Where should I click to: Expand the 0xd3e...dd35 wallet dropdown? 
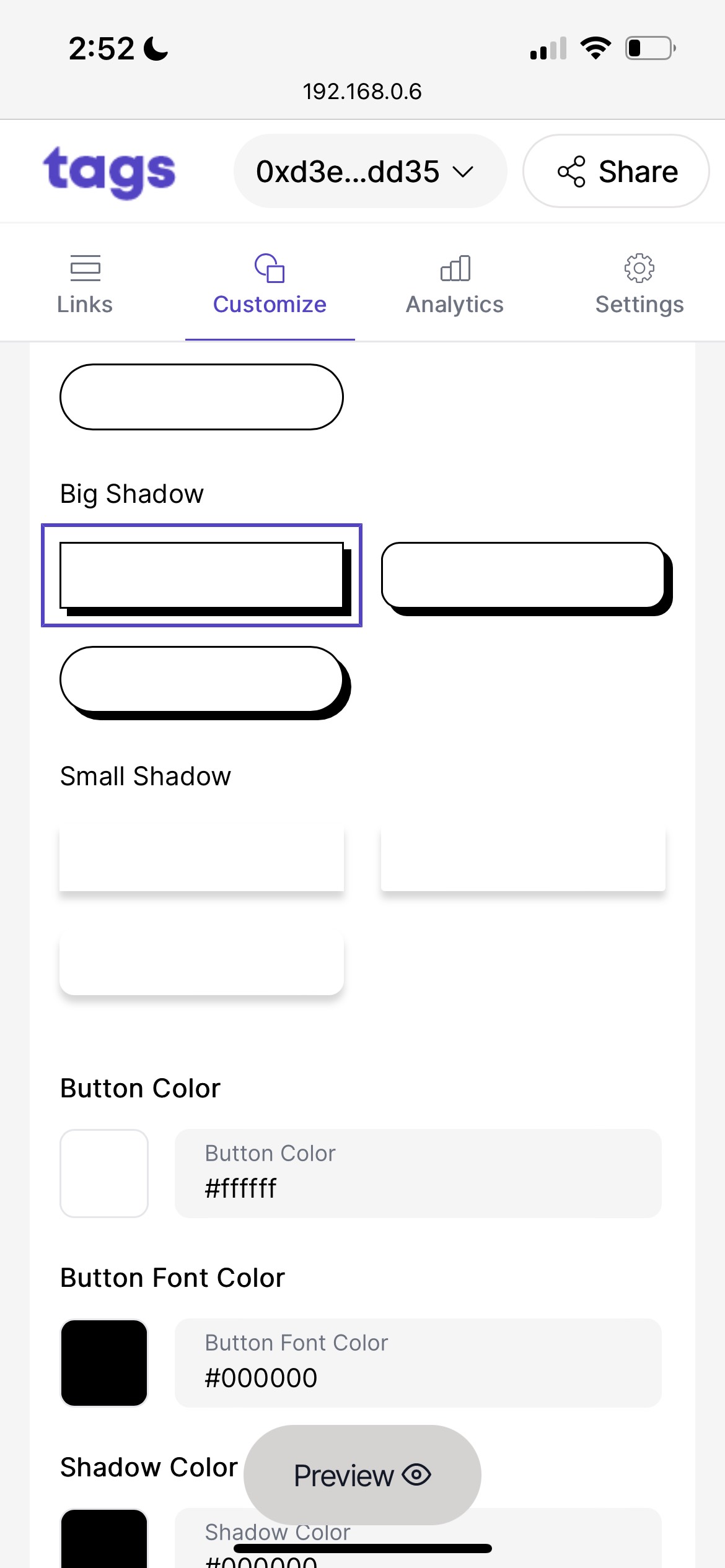(x=370, y=172)
